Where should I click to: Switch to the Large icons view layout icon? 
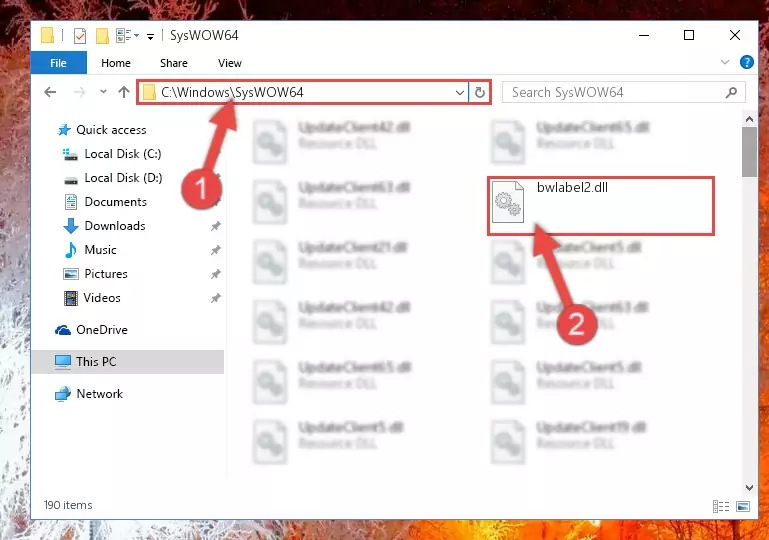pyautogui.click(x=743, y=506)
